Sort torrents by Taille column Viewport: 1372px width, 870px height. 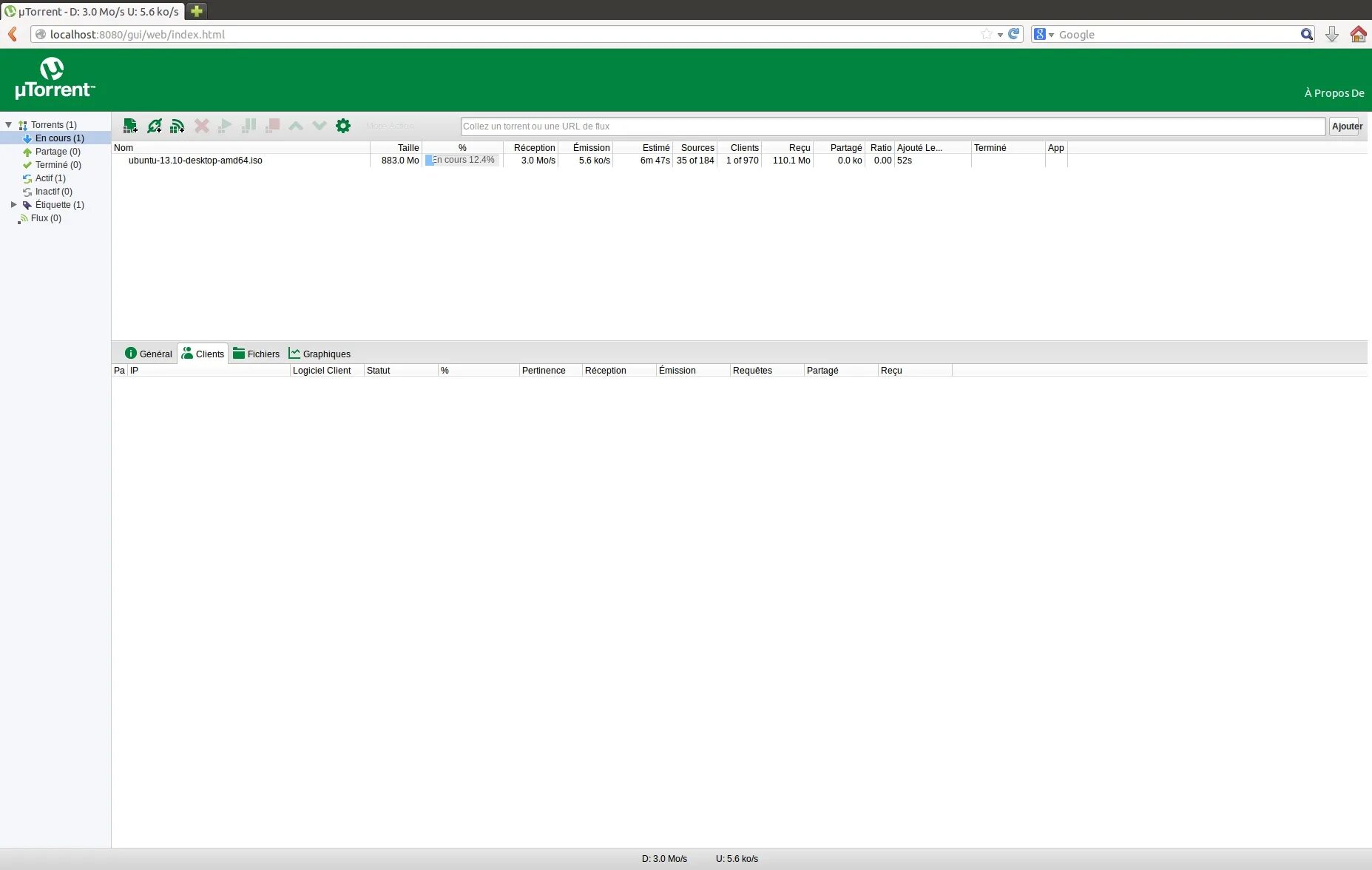pyautogui.click(x=396, y=148)
